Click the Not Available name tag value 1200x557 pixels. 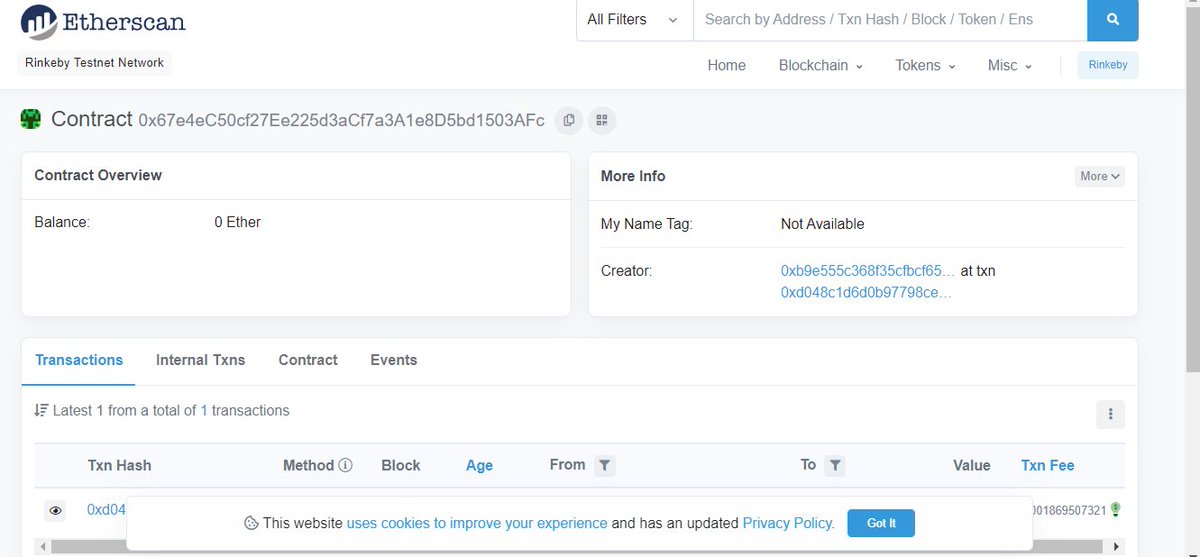pos(822,224)
